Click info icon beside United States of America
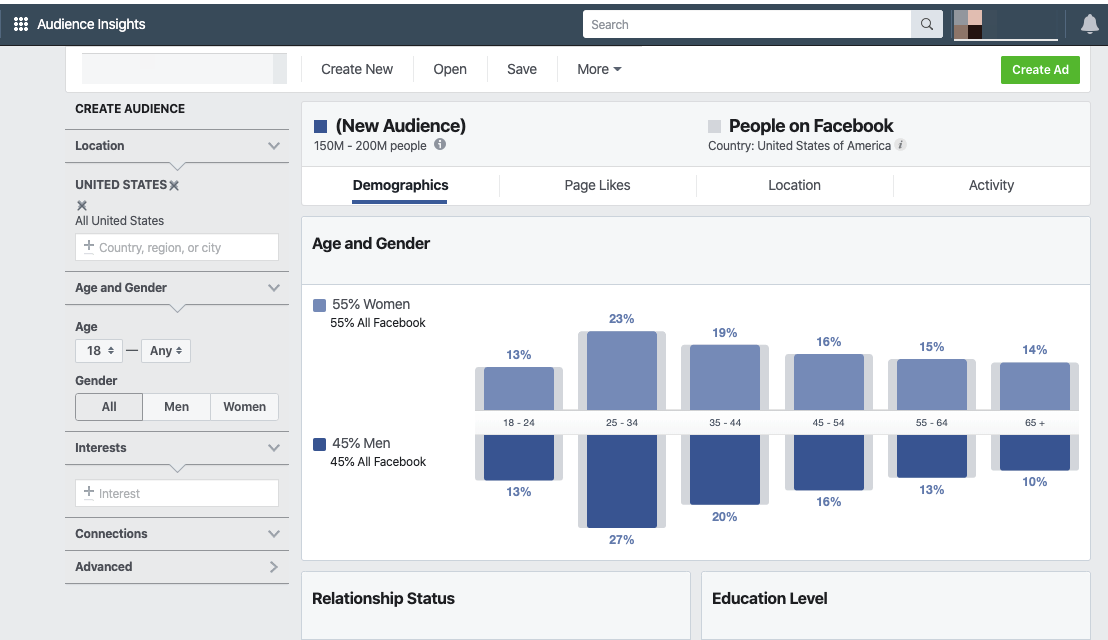The height and width of the screenshot is (640, 1108). [x=900, y=145]
